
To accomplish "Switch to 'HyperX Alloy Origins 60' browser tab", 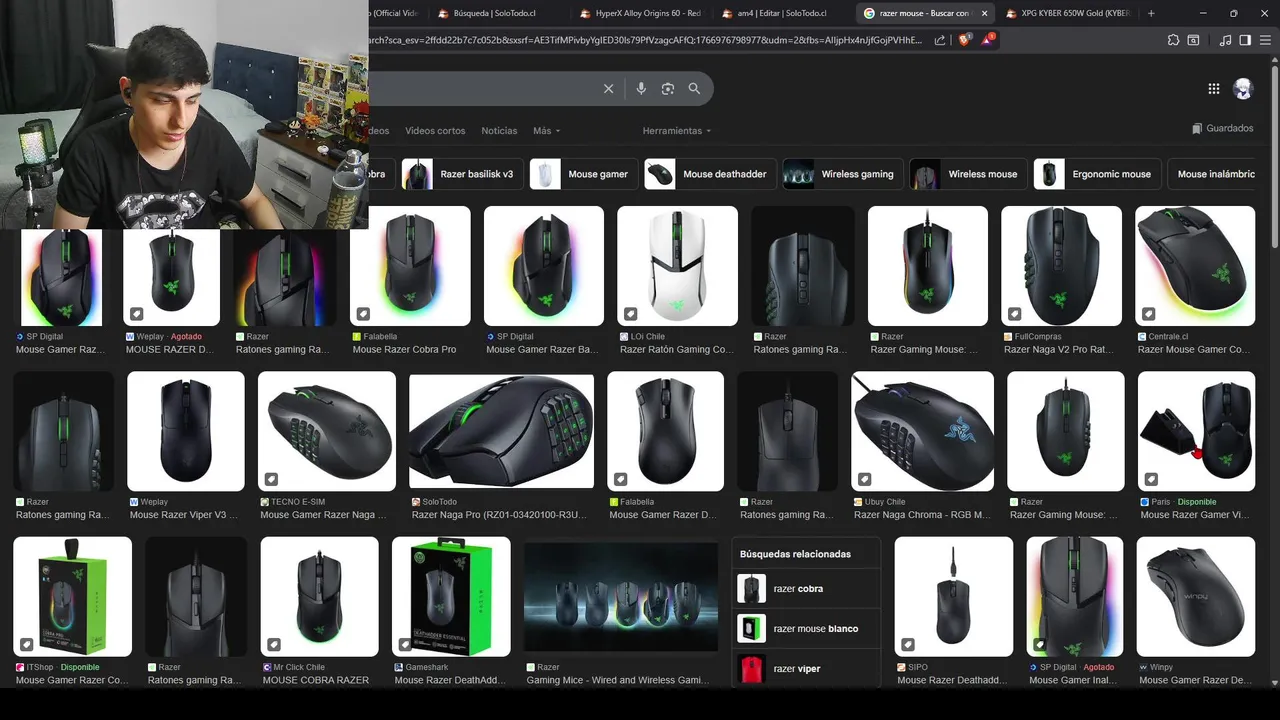I will click(x=641, y=13).
